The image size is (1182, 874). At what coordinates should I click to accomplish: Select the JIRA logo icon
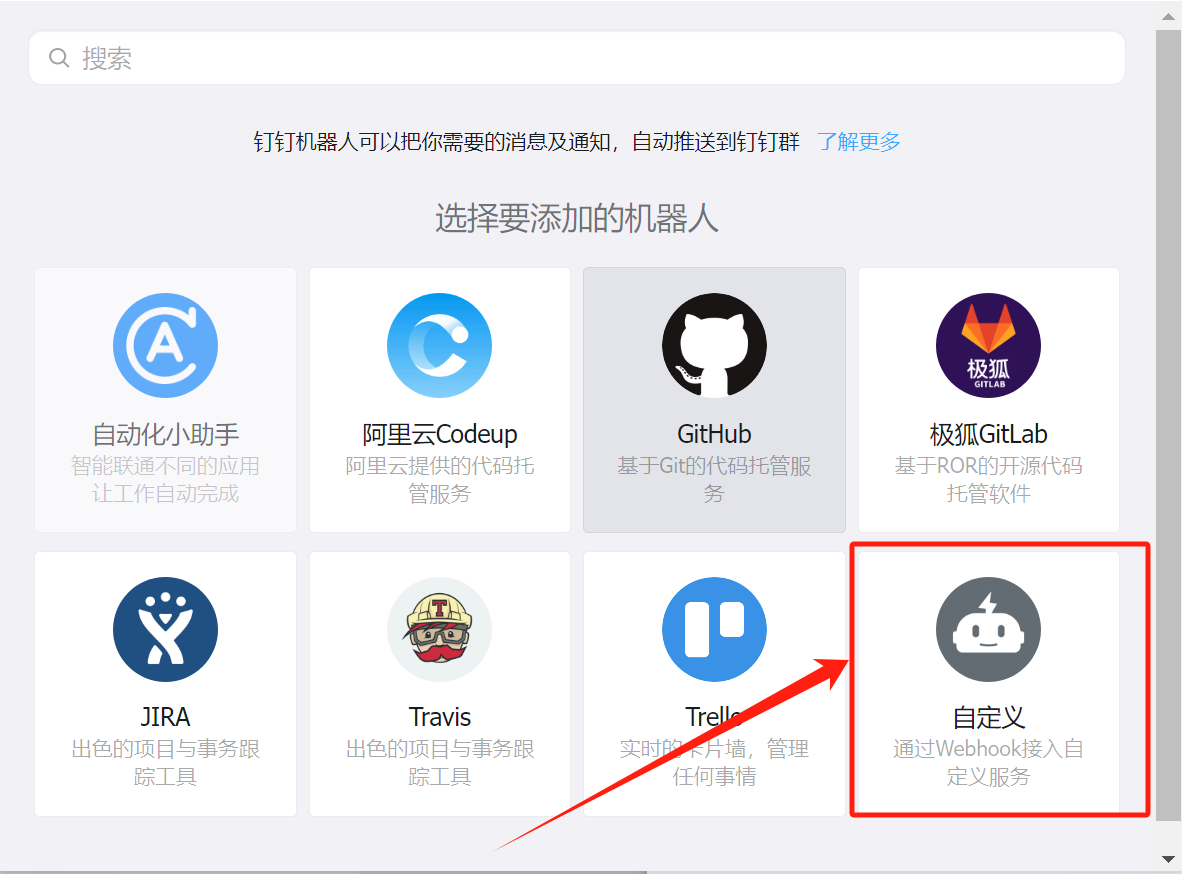tap(165, 629)
